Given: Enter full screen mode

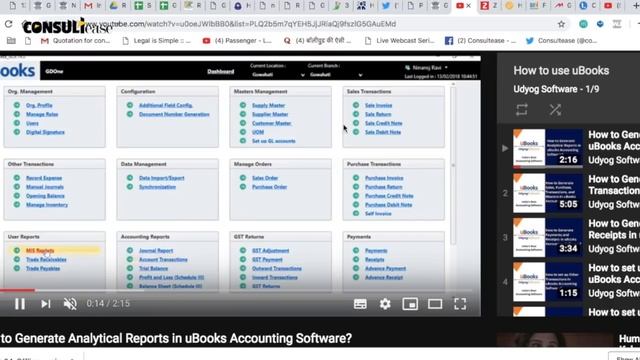Looking at the screenshot, I should pyautogui.click(x=460, y=304).
